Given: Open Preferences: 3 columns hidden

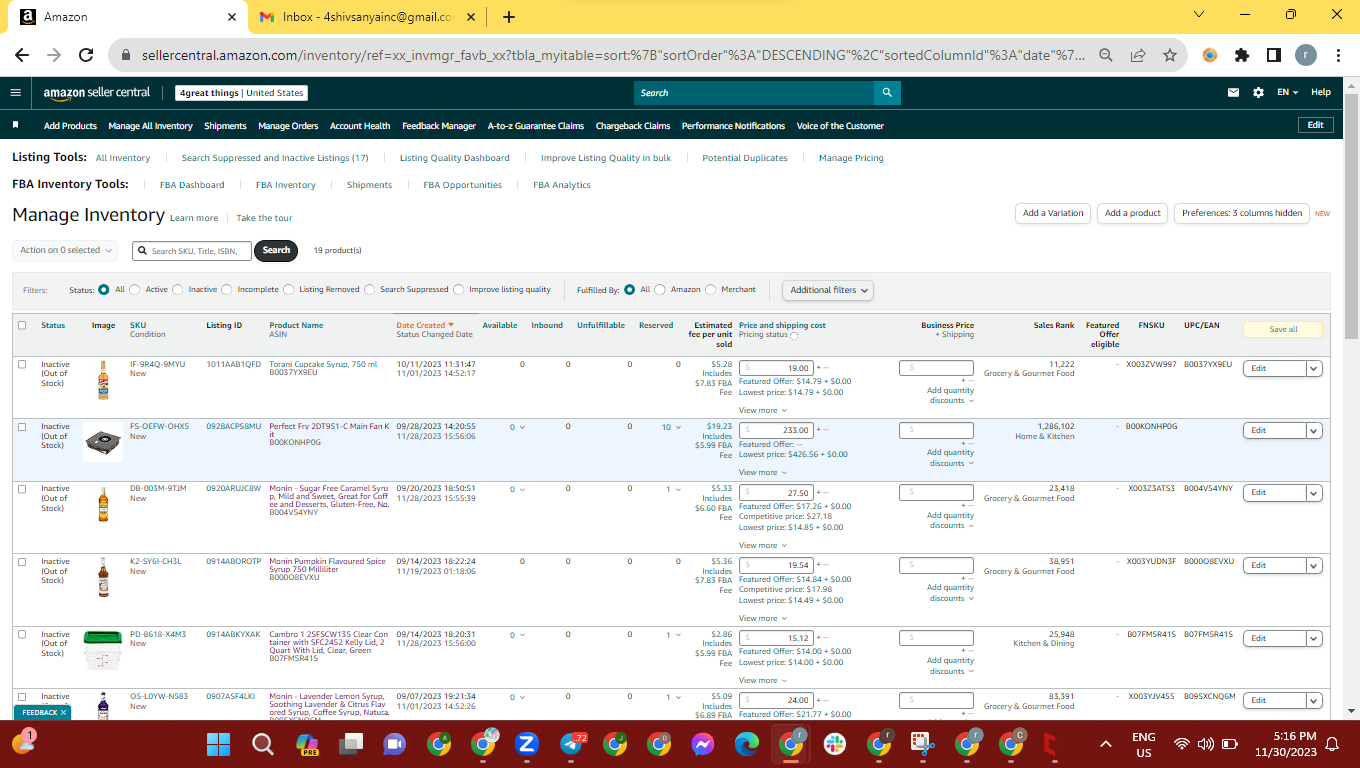Looking at the screenshot, I should (x=1242, y=213).
